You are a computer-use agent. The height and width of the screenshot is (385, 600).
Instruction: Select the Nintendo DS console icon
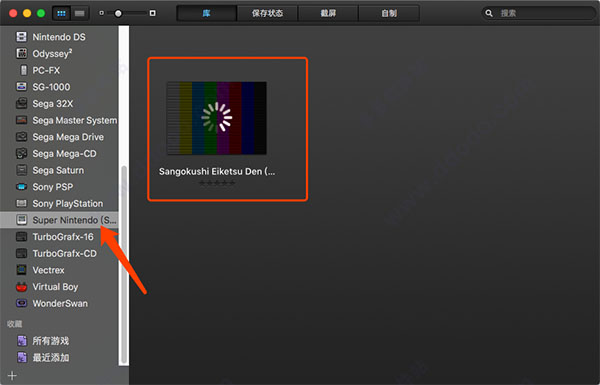21,37
